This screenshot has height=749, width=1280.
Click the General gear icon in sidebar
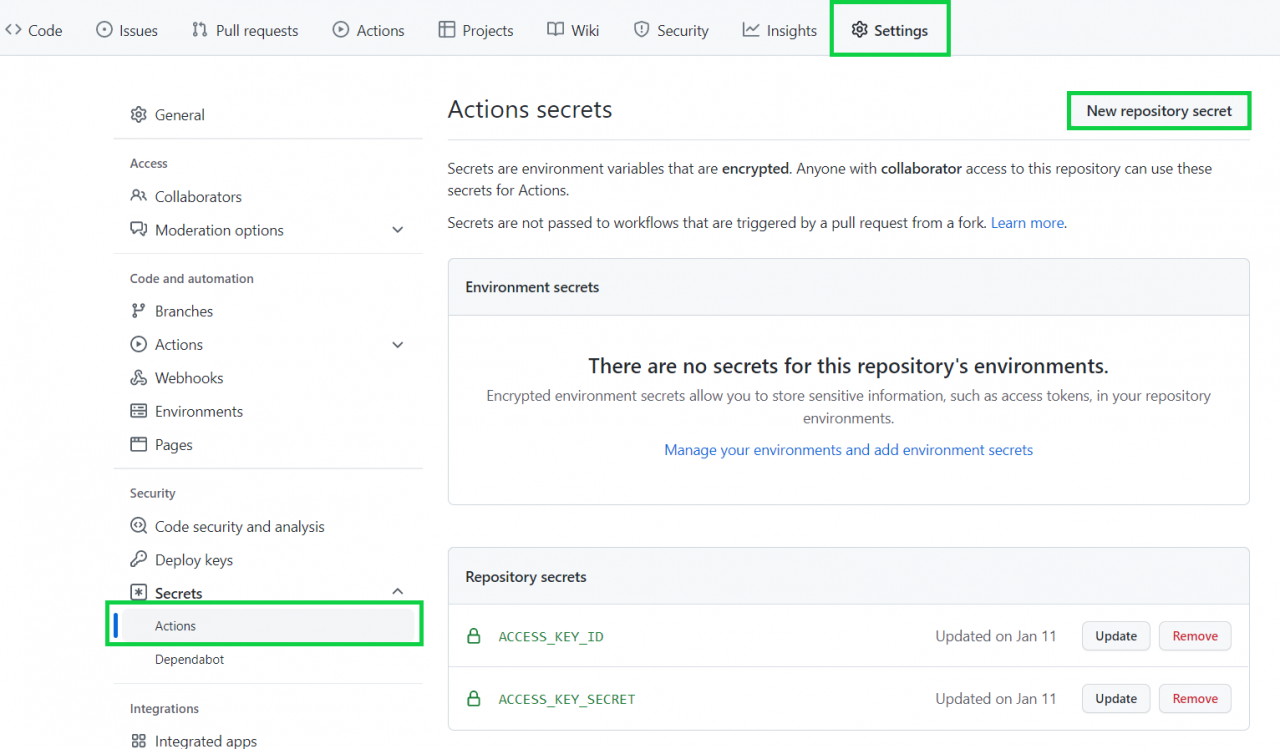tap(139, 115)
